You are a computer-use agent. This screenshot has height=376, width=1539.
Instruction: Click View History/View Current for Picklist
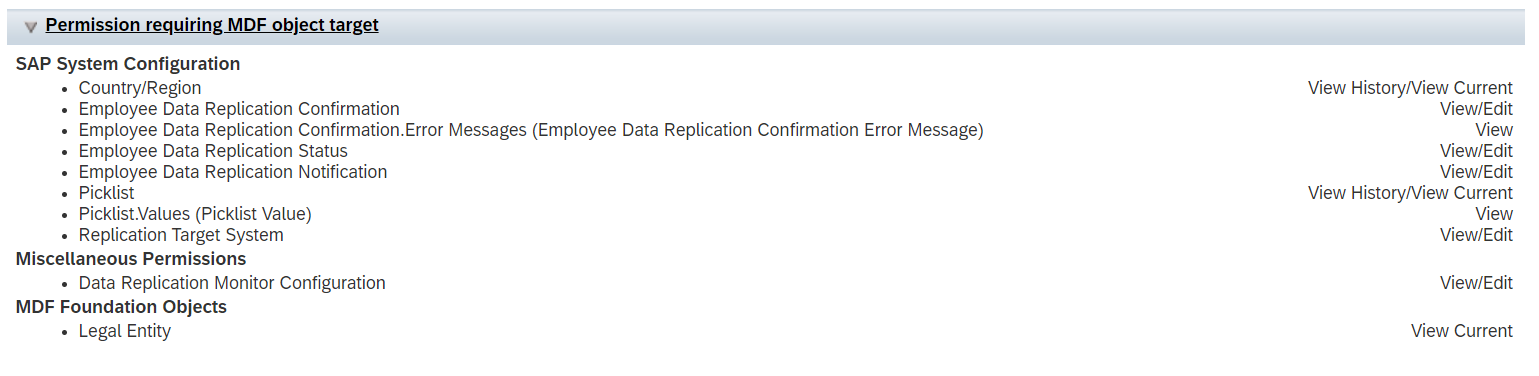[1410, 193]
